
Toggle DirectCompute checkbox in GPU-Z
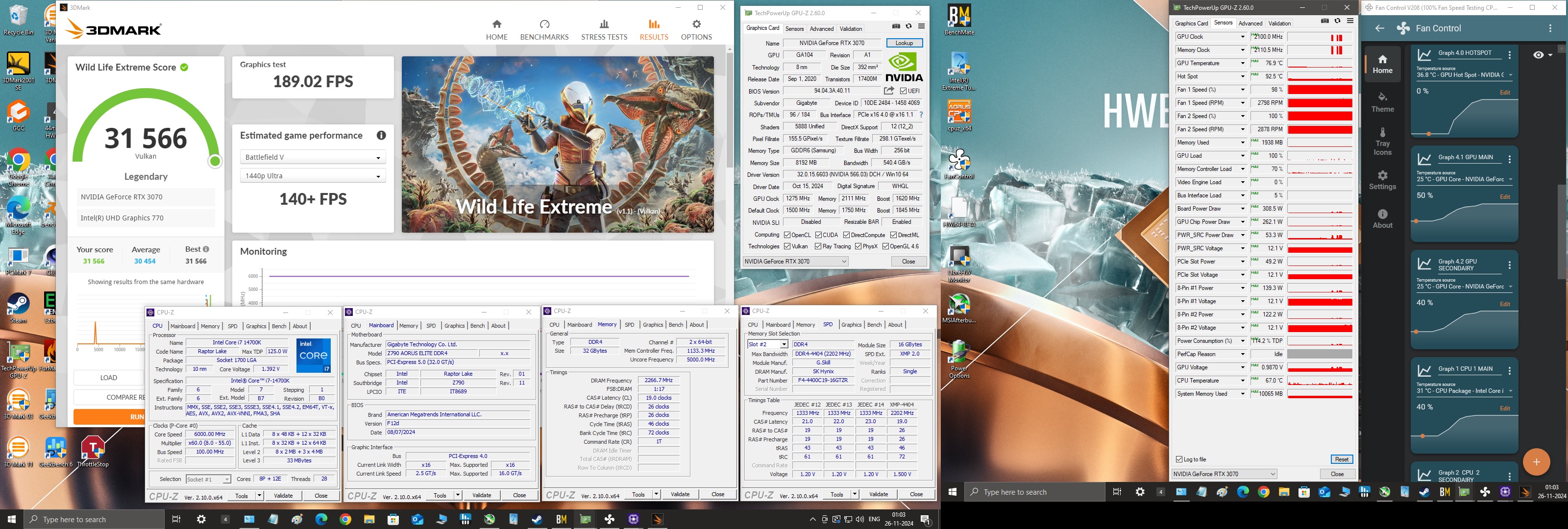coord(846,235)
